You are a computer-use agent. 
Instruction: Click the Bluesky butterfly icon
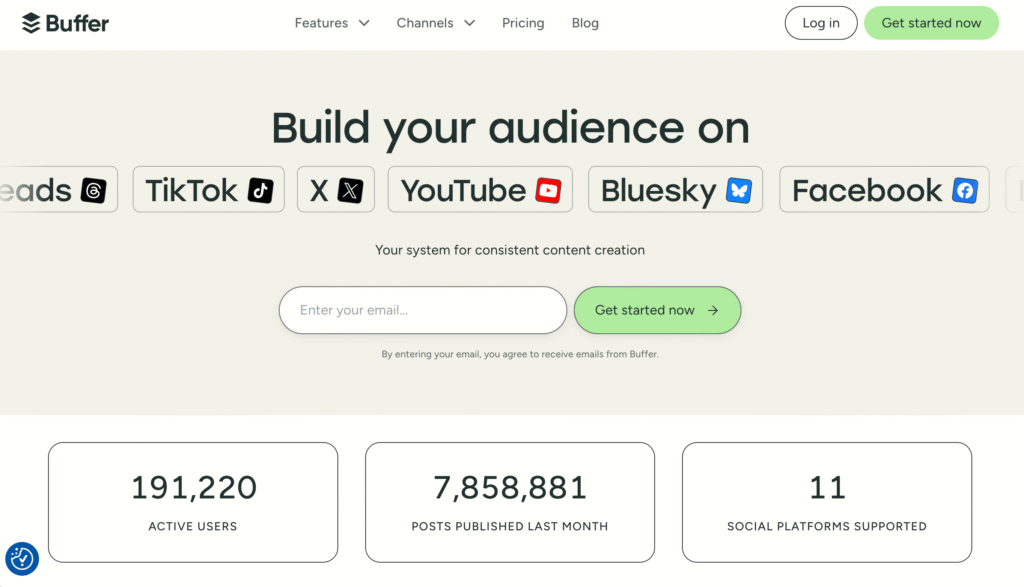[738, 190]
